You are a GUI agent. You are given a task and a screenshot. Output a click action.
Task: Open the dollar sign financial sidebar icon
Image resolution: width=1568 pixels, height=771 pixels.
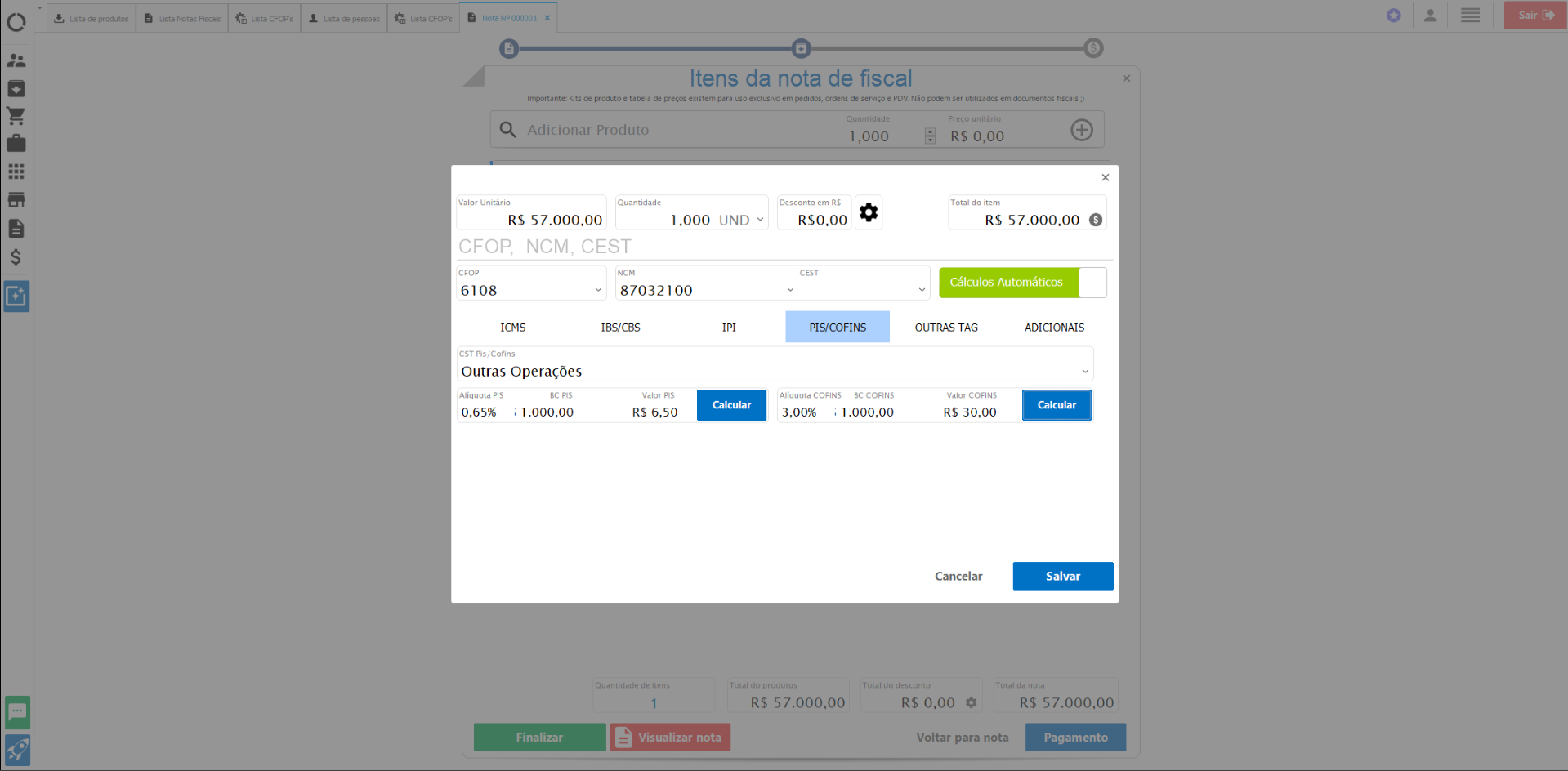(x=16, y=257)
